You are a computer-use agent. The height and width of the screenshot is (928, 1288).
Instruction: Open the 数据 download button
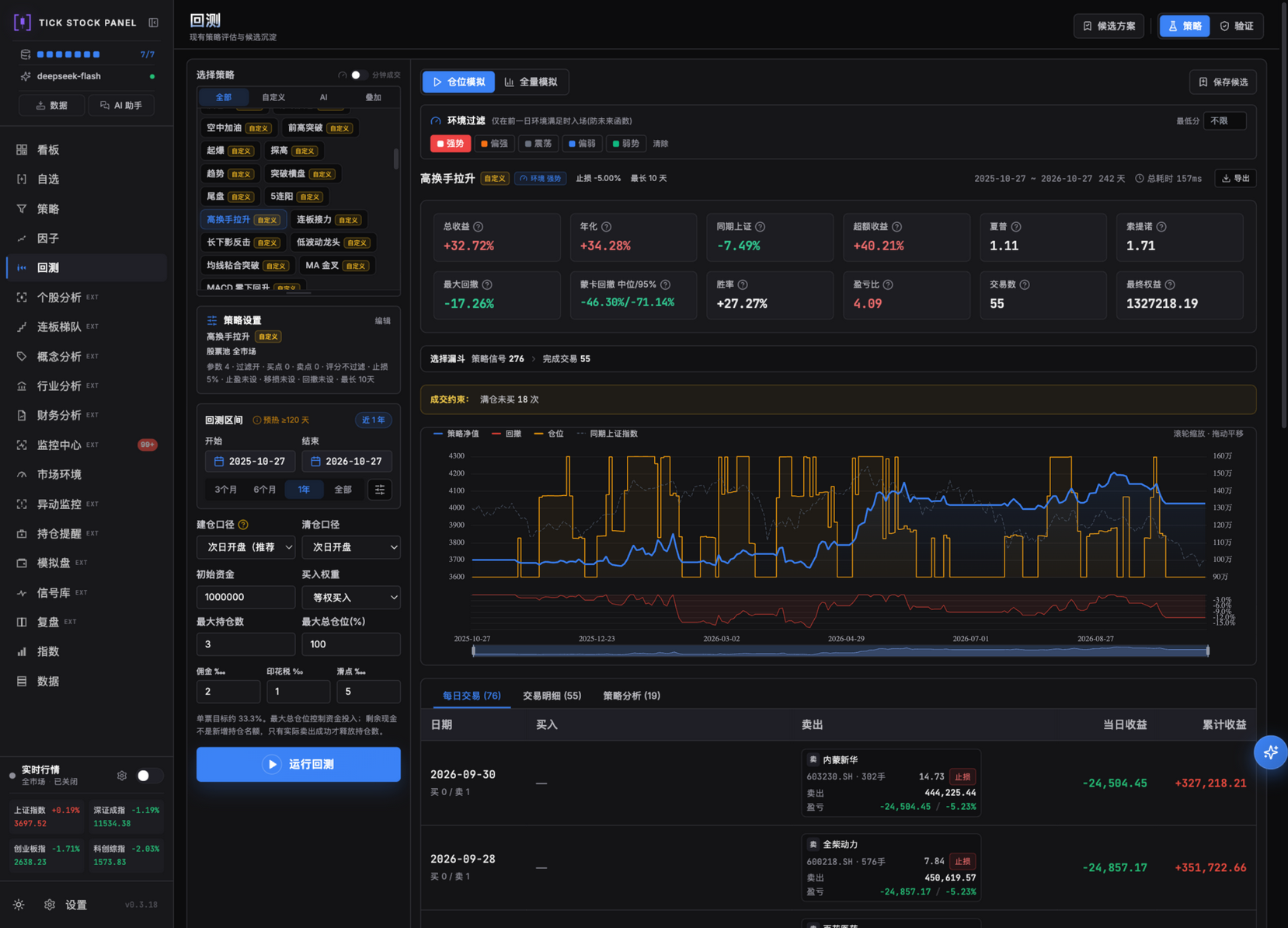point(51,105)
